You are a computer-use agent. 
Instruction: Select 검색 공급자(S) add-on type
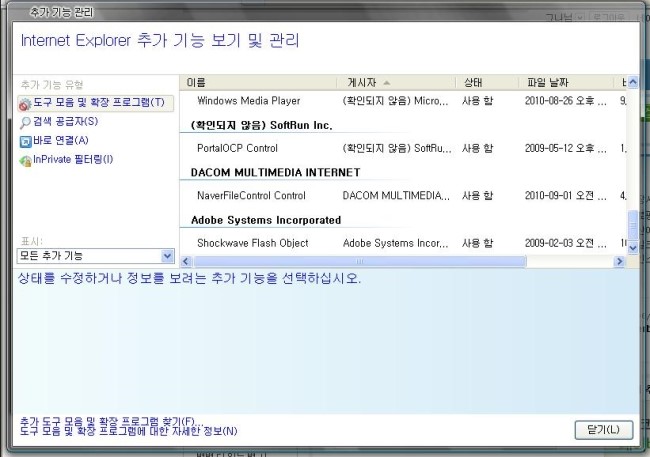click(x=65, y=122)
